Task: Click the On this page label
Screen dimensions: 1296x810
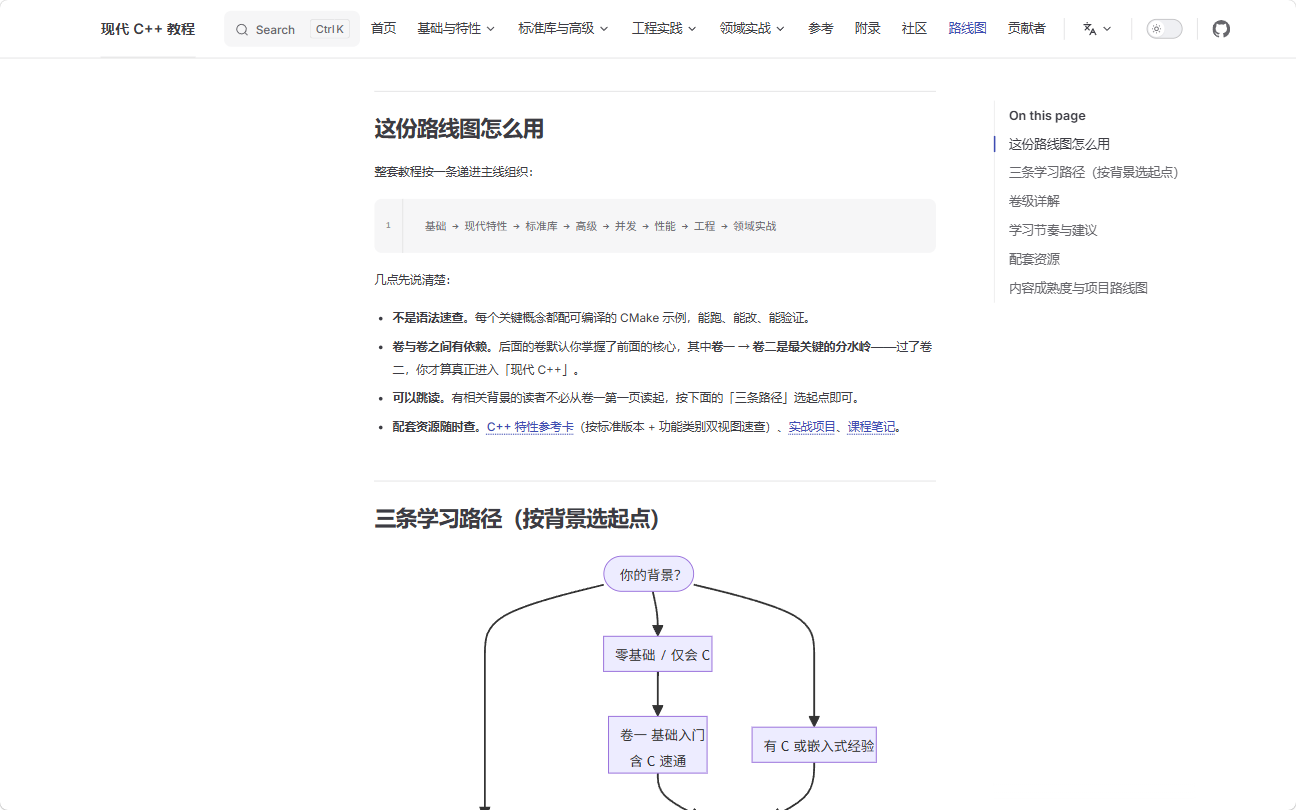Action: pos(1047,116)
